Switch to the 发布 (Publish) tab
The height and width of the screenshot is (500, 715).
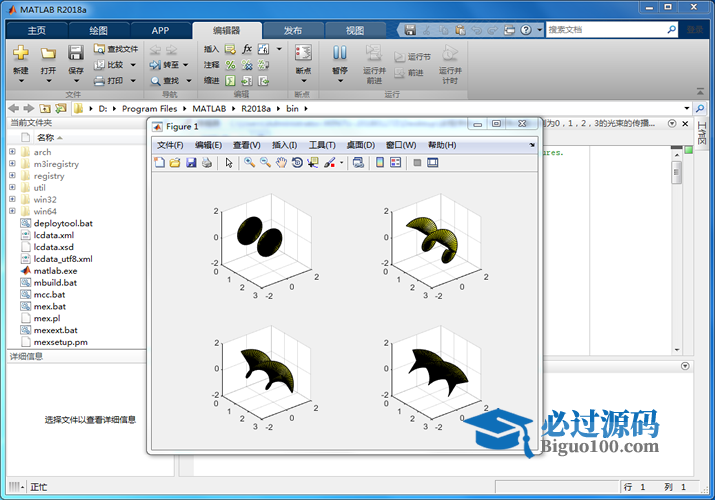(293, 31)
